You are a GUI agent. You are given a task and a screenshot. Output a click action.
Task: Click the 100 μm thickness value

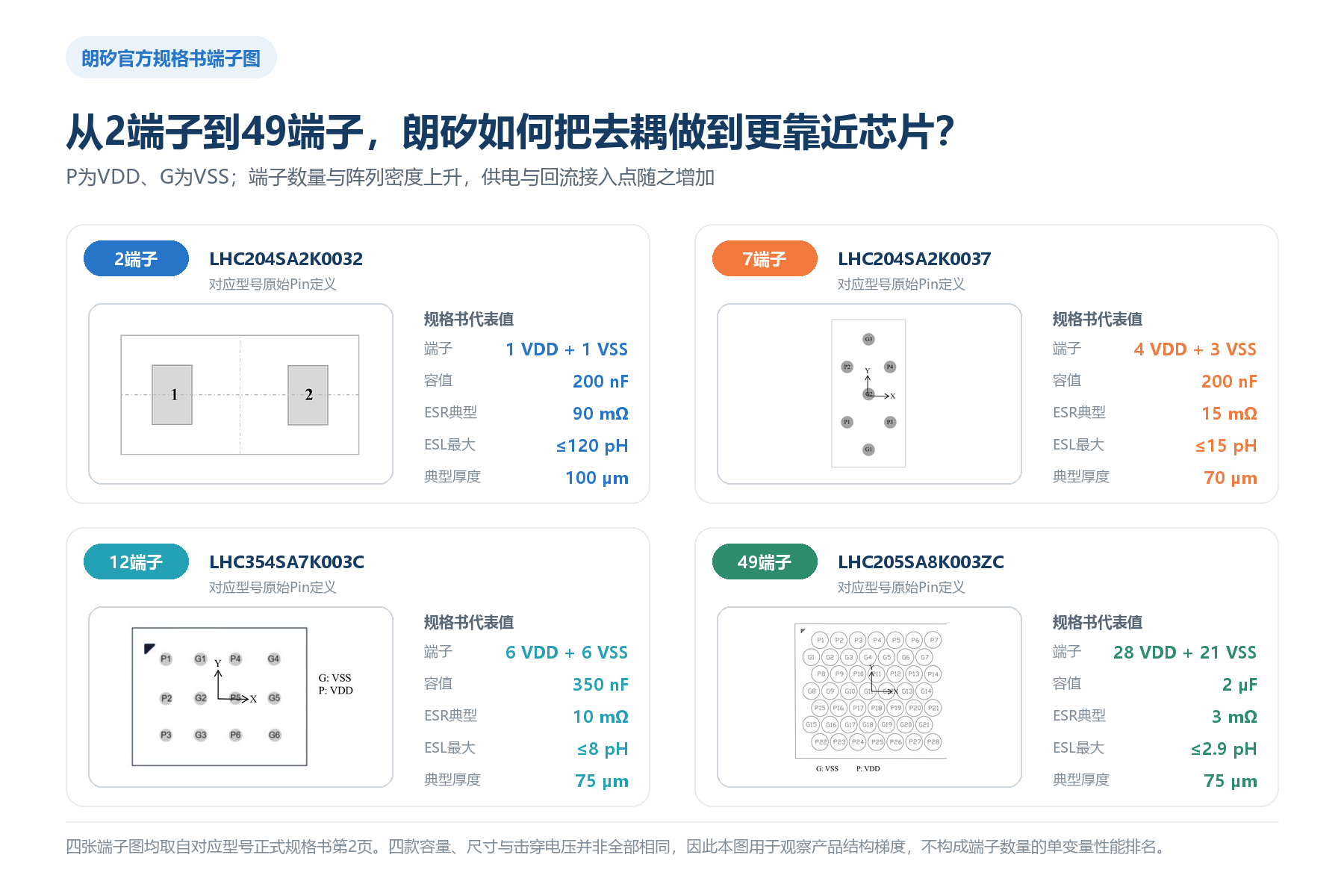click(x=597, y=478)
